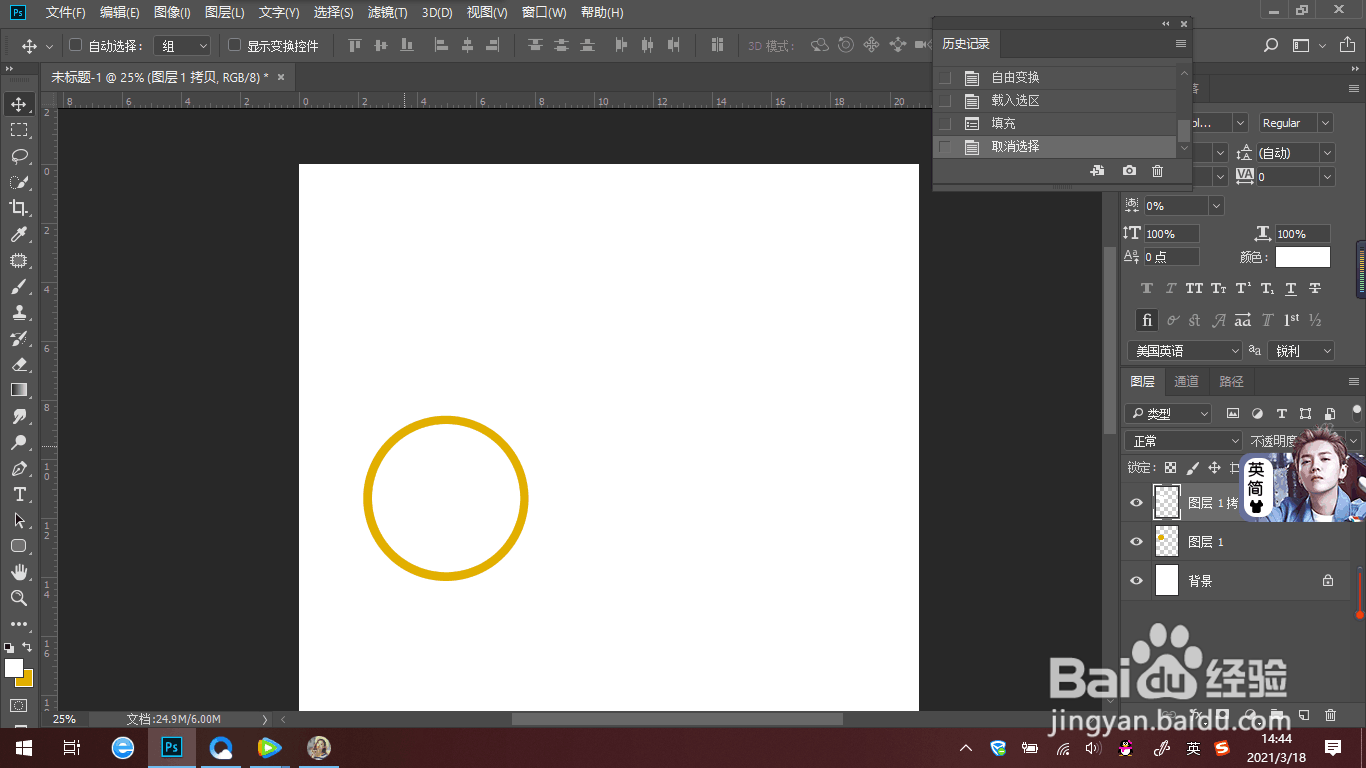The image size is (1366, 768).
Task: Click the search icon in options bar
Action: click(1271, 45)
